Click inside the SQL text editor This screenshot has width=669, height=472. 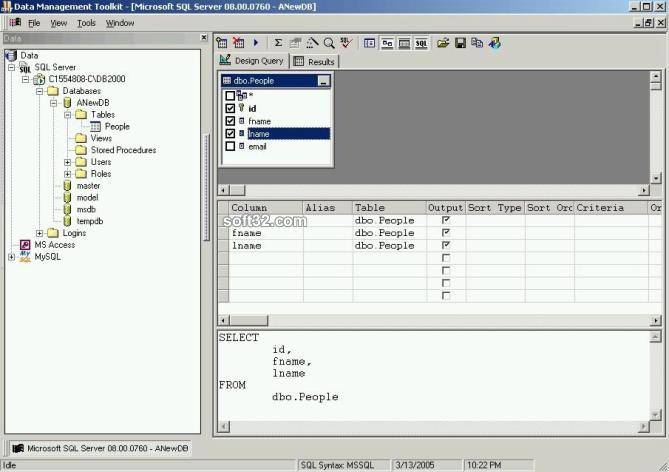[x=433, y=376]
